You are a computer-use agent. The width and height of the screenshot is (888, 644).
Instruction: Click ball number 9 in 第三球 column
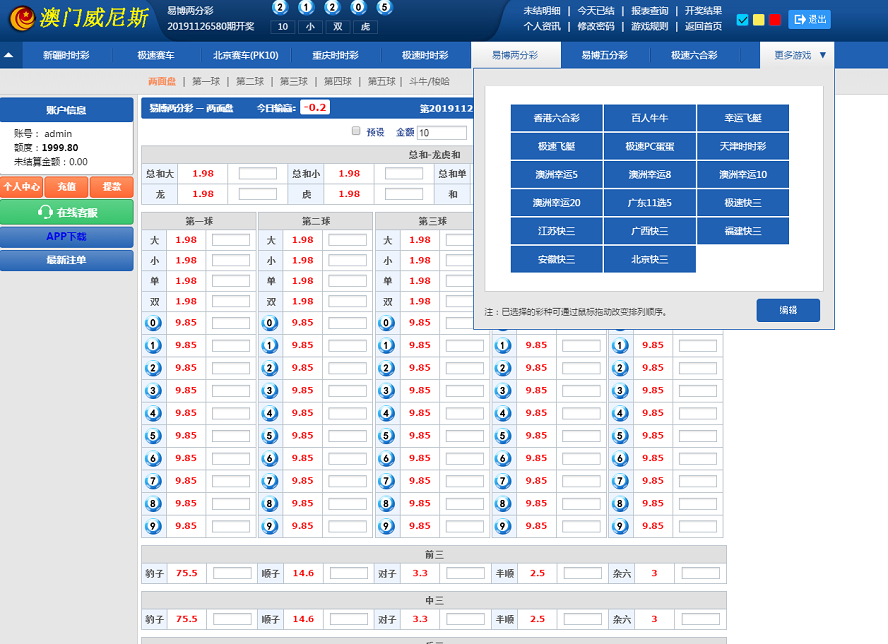[388, 526]
